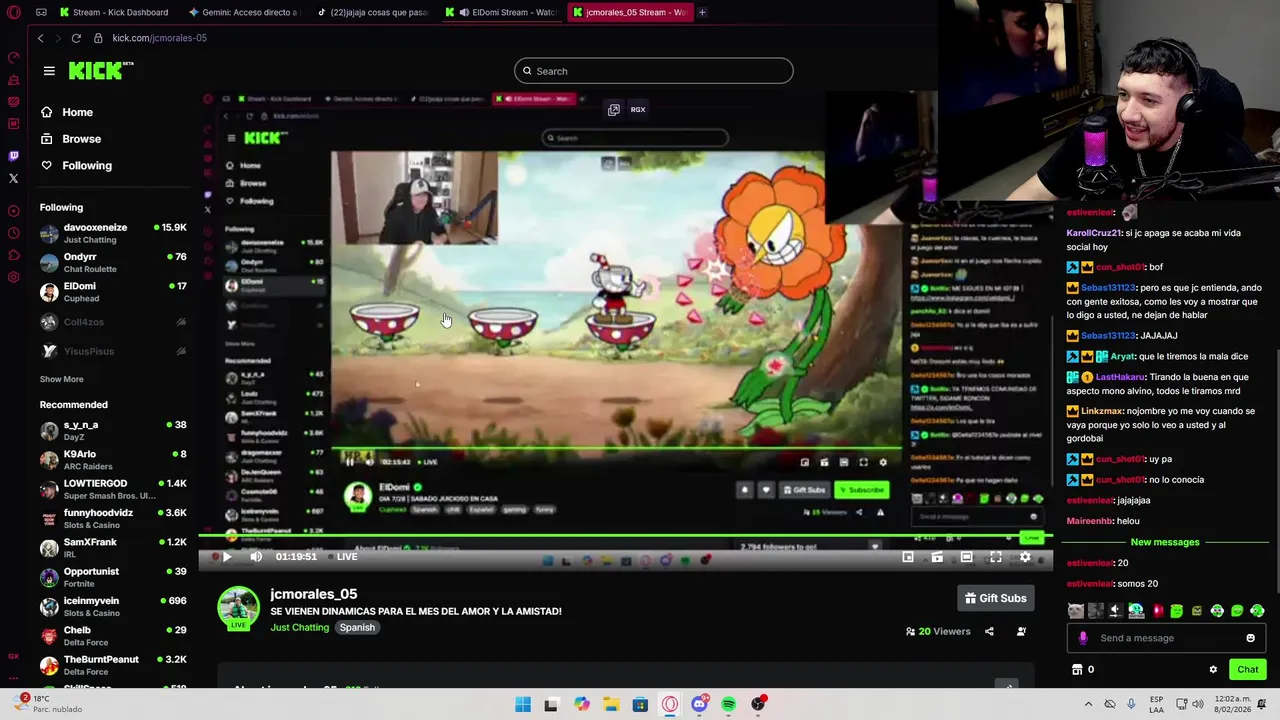
Task: Insert the red flame emote
Action: (1157, 611)
